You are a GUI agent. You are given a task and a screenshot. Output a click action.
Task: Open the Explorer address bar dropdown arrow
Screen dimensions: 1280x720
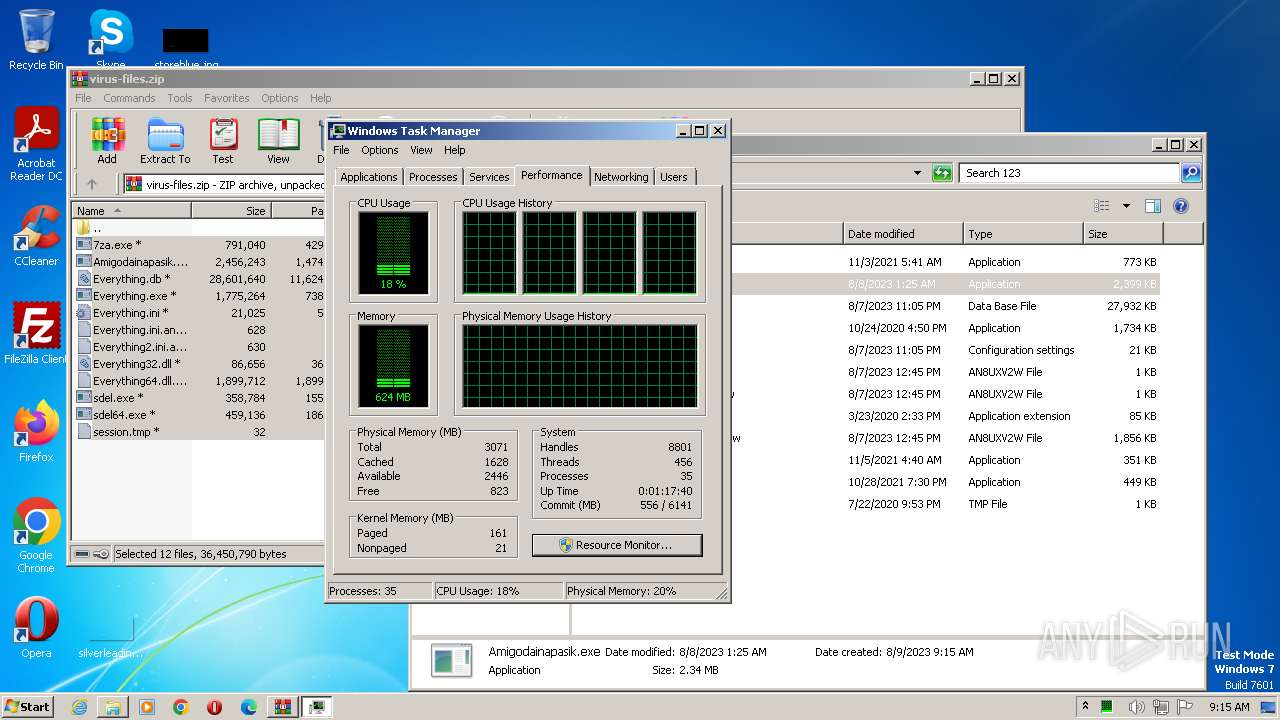917,173
